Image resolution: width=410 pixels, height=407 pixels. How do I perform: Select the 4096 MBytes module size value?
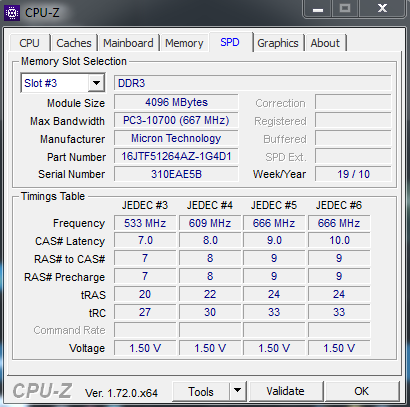176,102
